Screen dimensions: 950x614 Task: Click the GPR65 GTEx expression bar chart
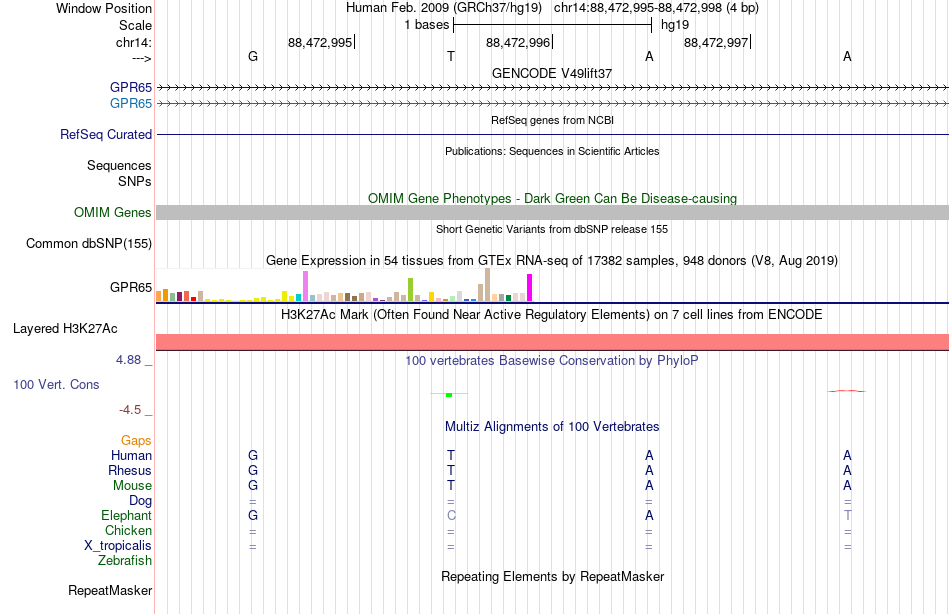[344, 285]
